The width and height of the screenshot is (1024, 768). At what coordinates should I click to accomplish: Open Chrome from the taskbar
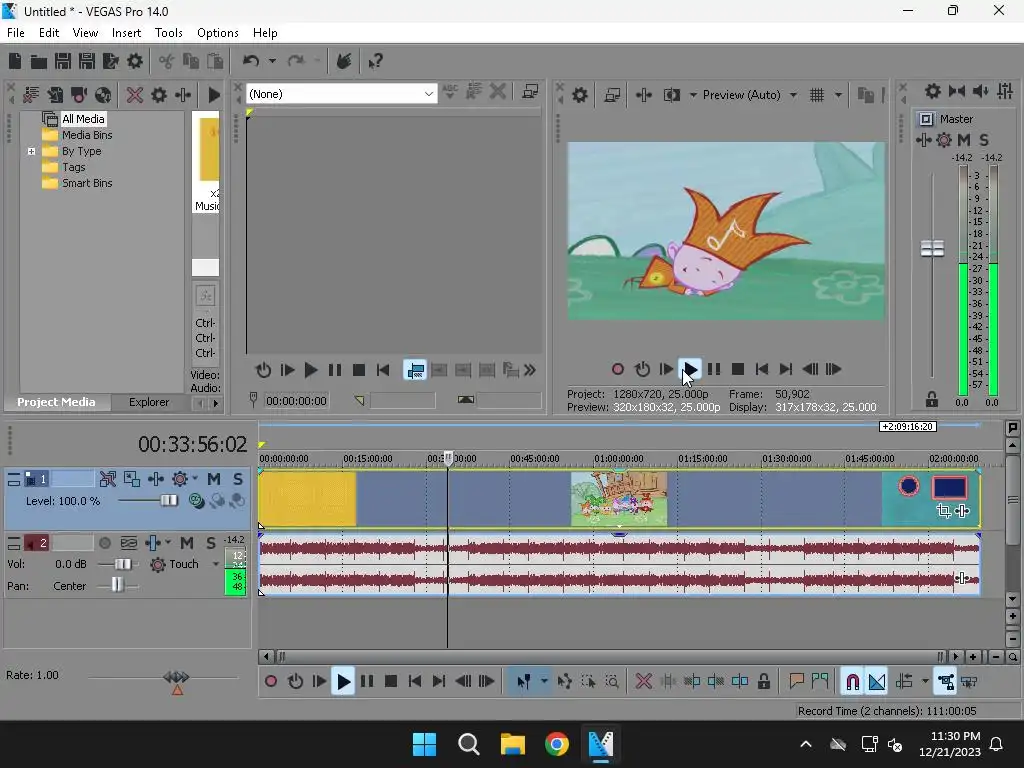[556, 744]
